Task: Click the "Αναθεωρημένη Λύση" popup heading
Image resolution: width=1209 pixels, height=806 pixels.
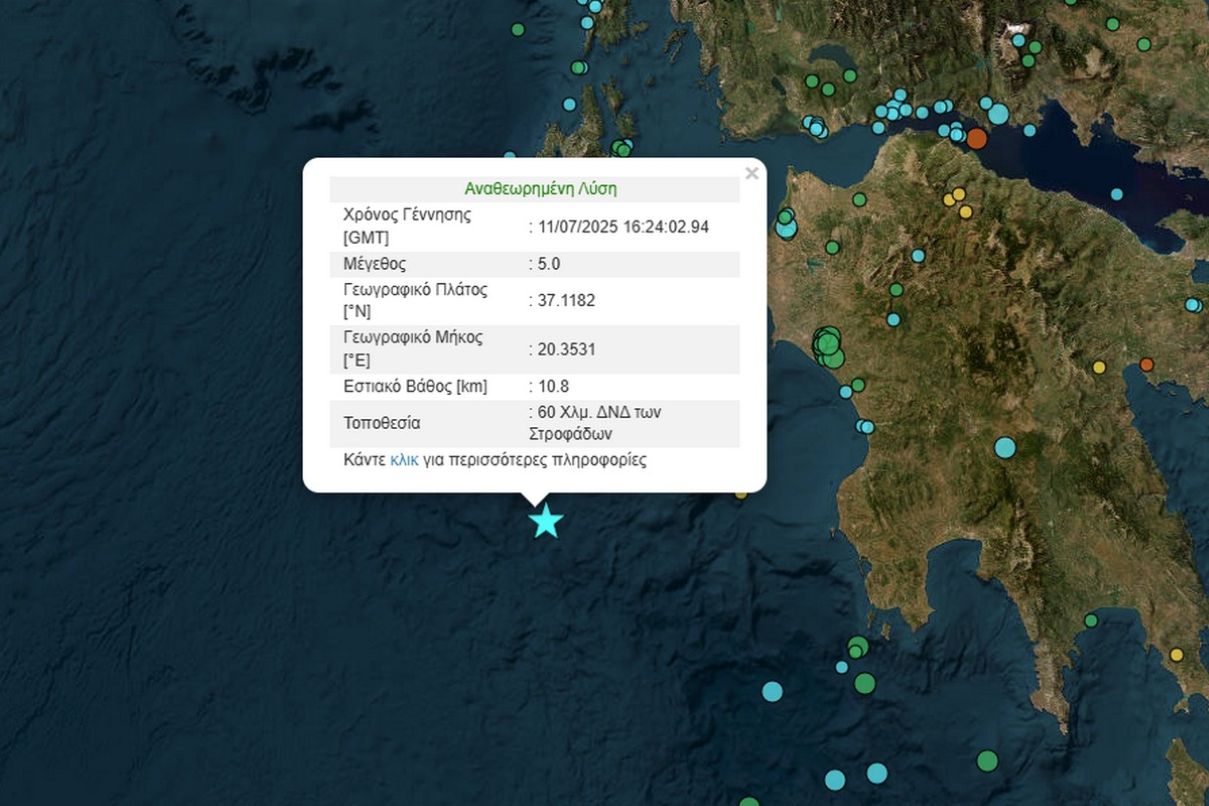Action: point(540,188)
